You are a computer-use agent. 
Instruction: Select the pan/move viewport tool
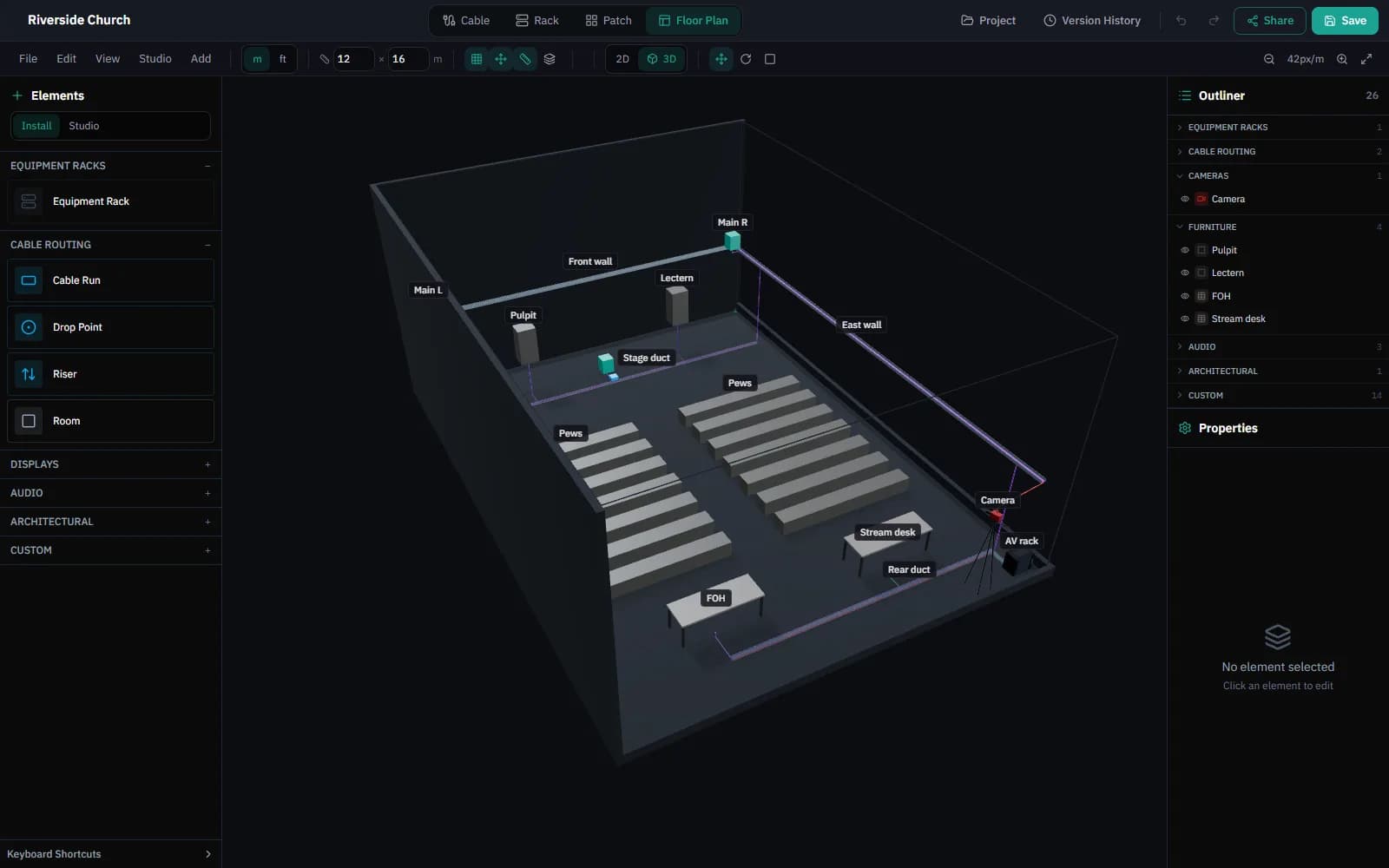721,59
